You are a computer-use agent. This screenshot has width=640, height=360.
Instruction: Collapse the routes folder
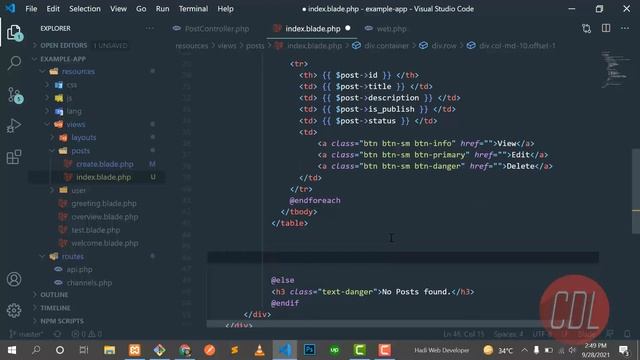point(73,256)
